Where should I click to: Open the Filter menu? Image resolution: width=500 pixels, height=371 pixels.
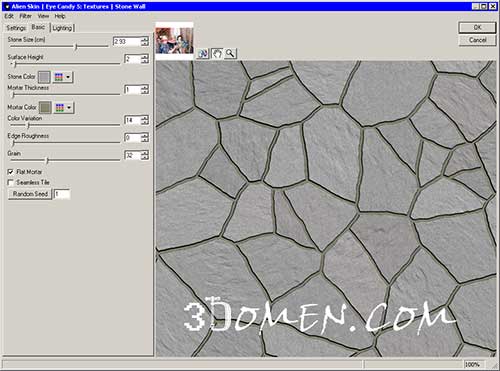pyautogui.click(x=25, y=16)
